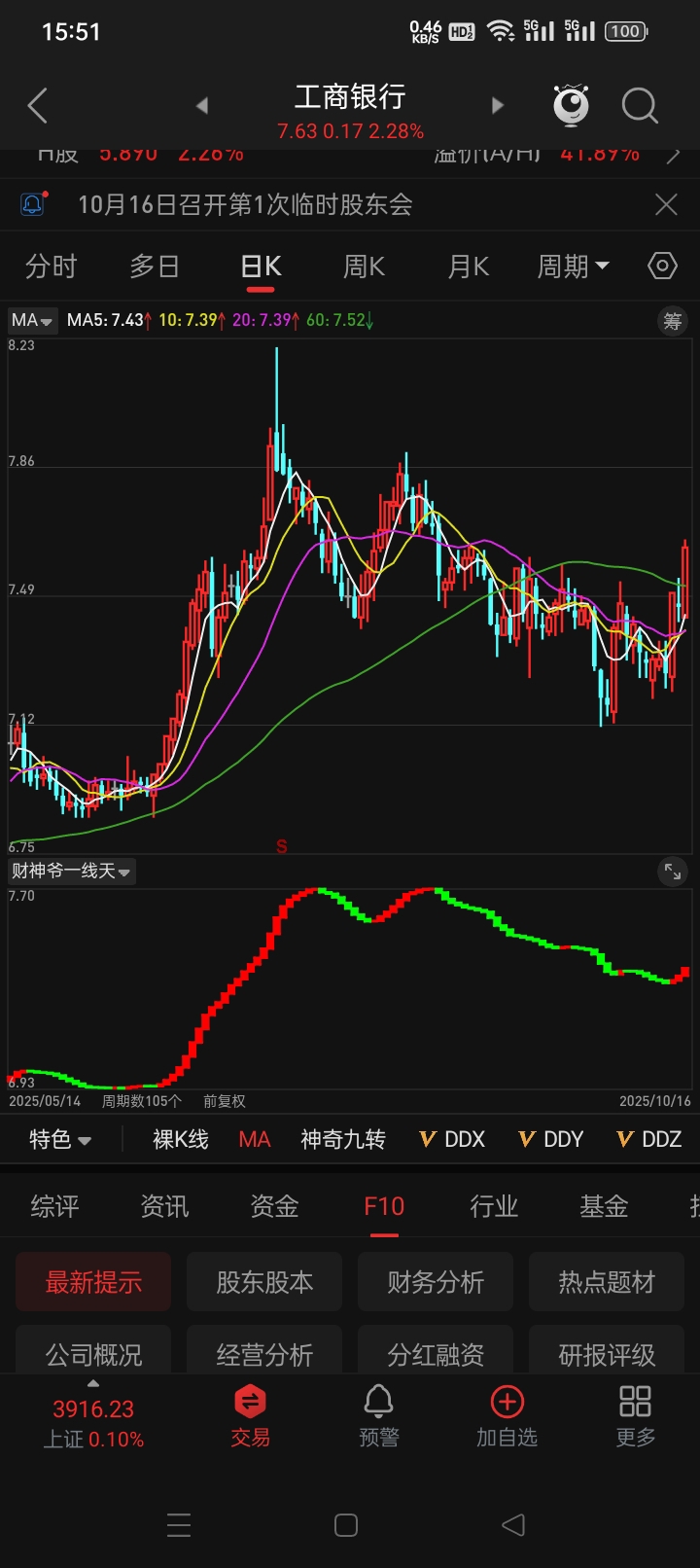Open the 特色 features dropdown
The height and width of the screenshot is (1568, 700).
pos(60,1139)
